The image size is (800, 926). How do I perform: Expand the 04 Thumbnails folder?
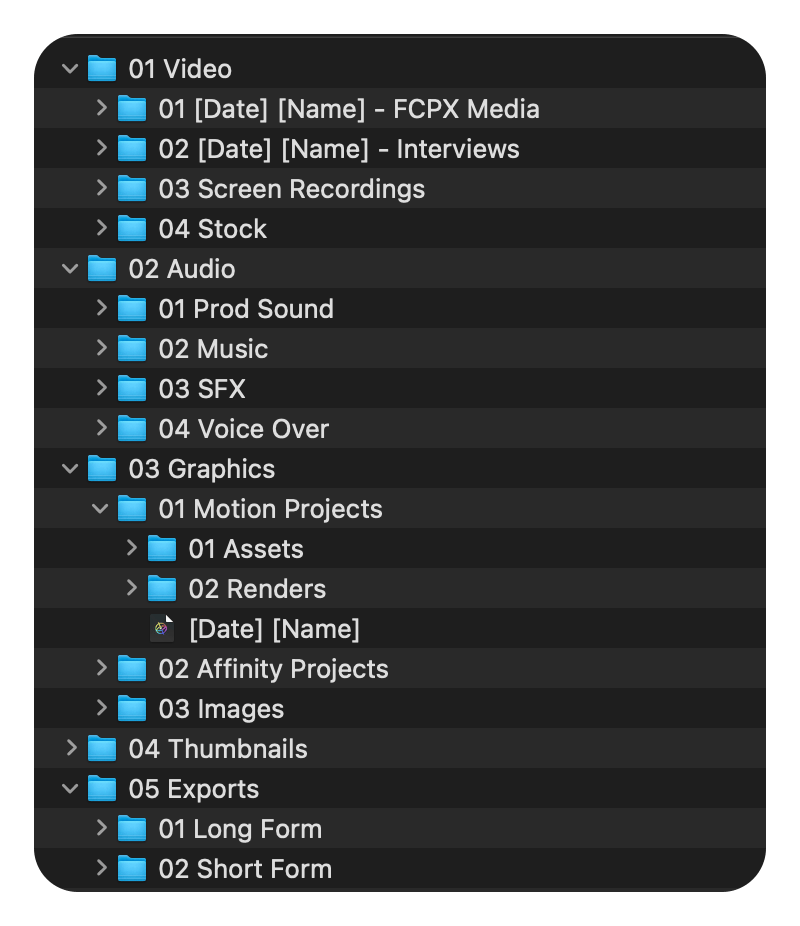pyautogui.click(x=71, y=748)
